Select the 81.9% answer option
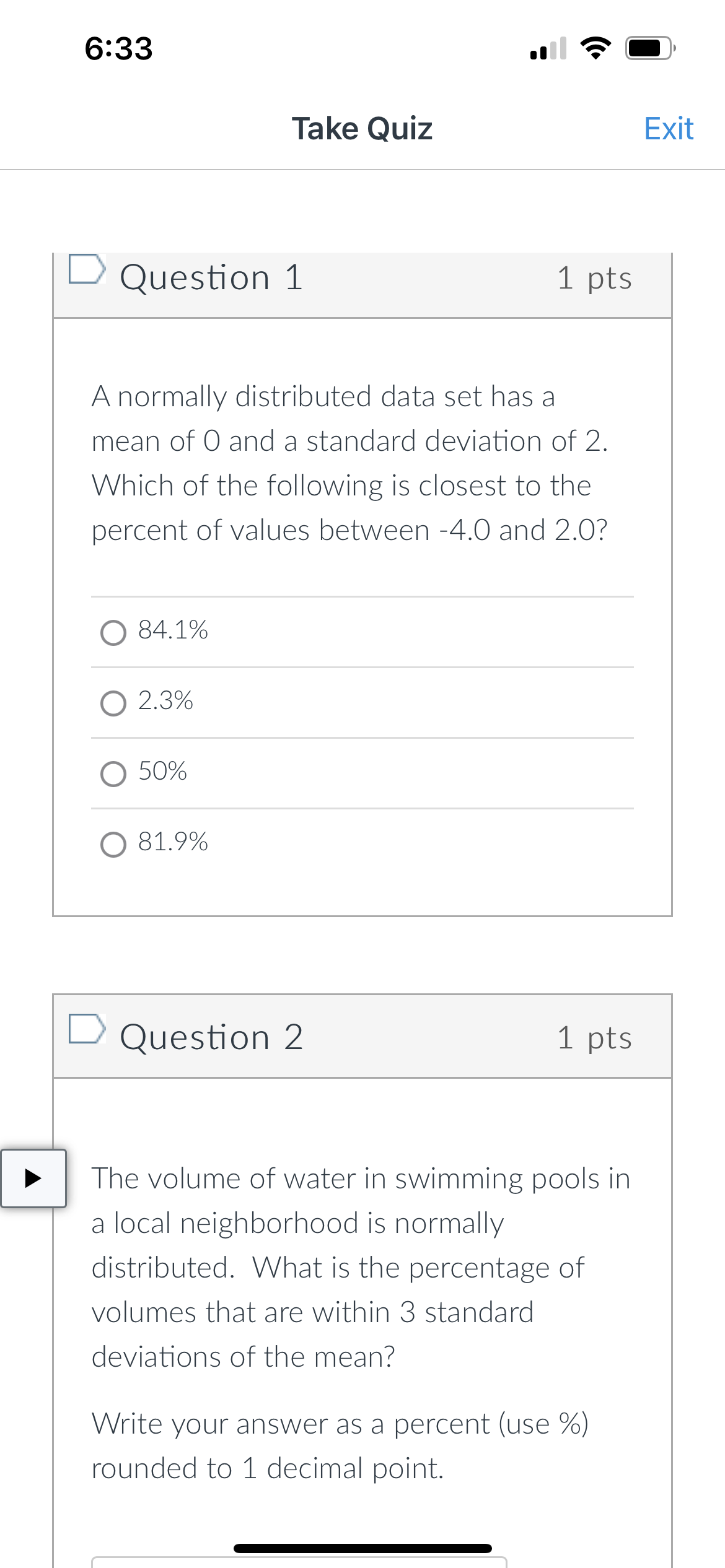The width and height of the screenshot is (725, 1568). (x=113, y=842)
